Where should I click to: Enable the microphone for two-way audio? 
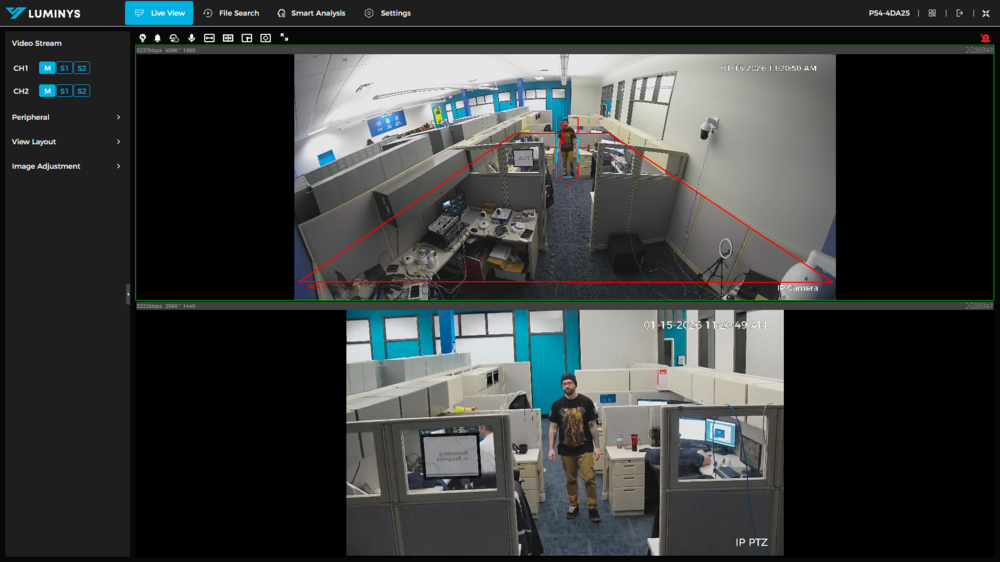pos(191,38)
